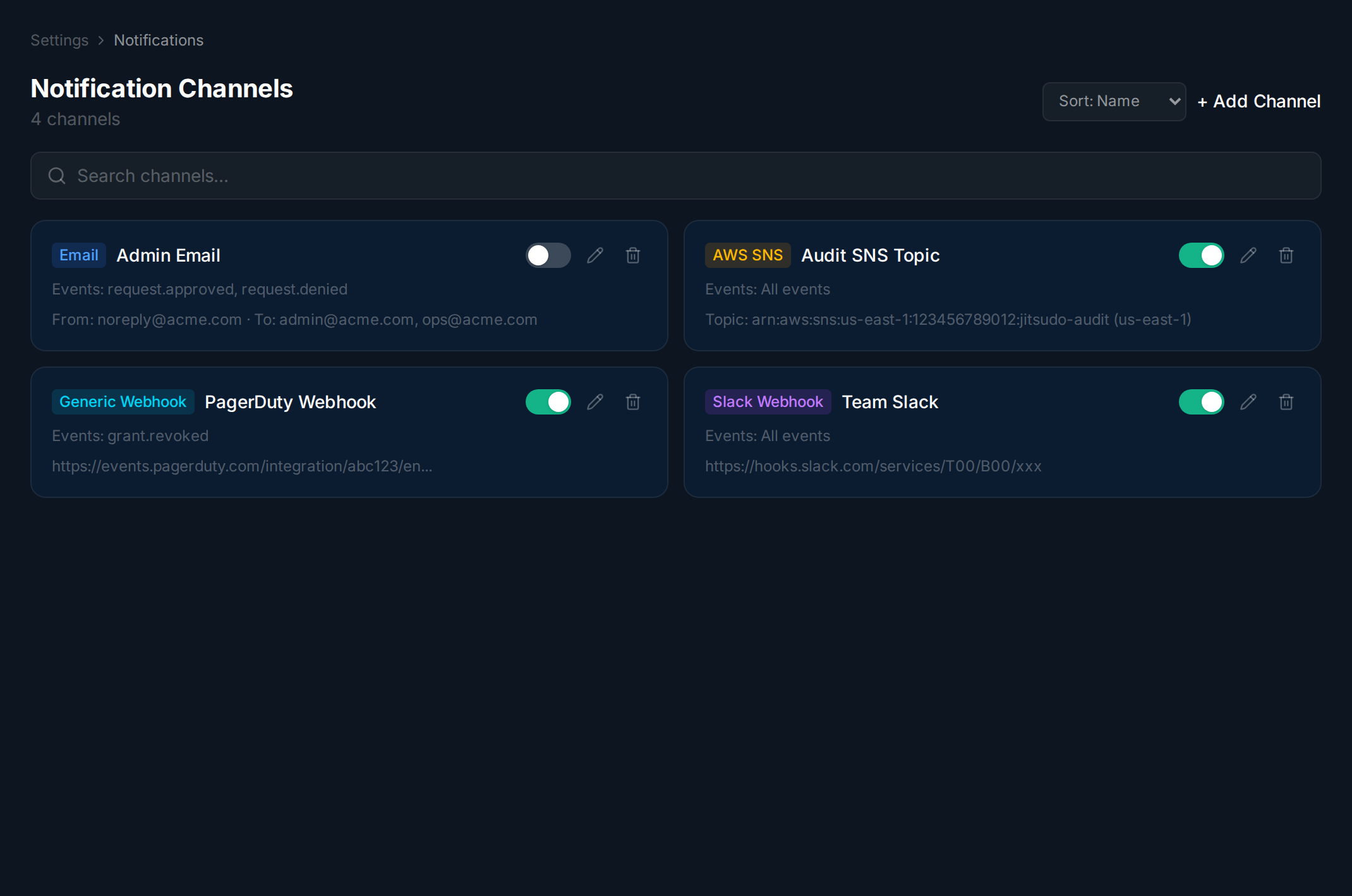
Task: Click the events.pagerduty.com URL text
Action: [242, 466]
